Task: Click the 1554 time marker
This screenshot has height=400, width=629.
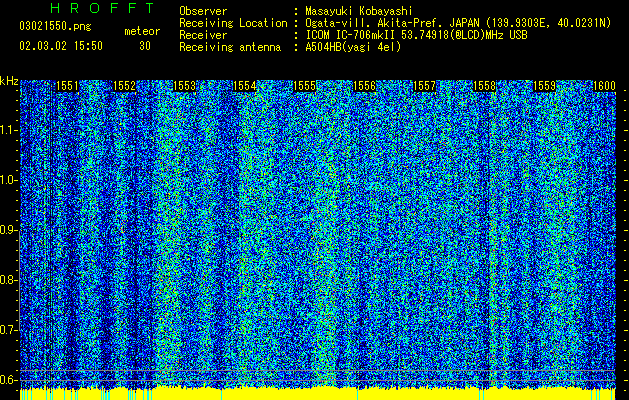Action: [x=245, y=86]
